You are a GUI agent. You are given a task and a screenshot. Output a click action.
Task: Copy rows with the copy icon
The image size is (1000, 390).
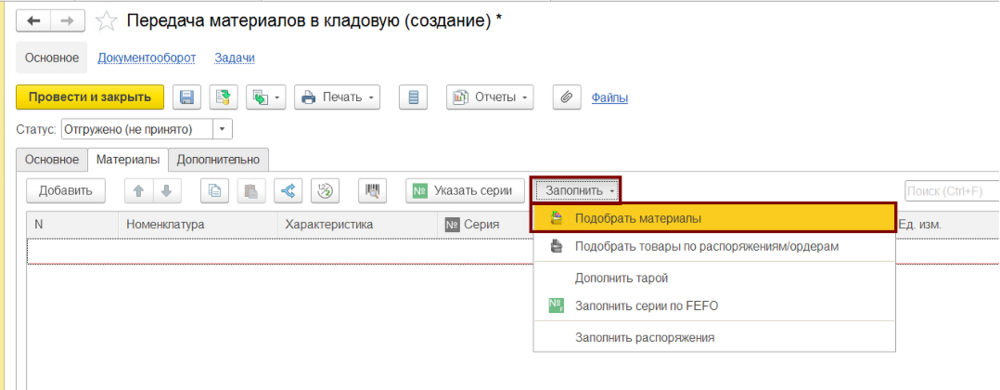point(215,191)
